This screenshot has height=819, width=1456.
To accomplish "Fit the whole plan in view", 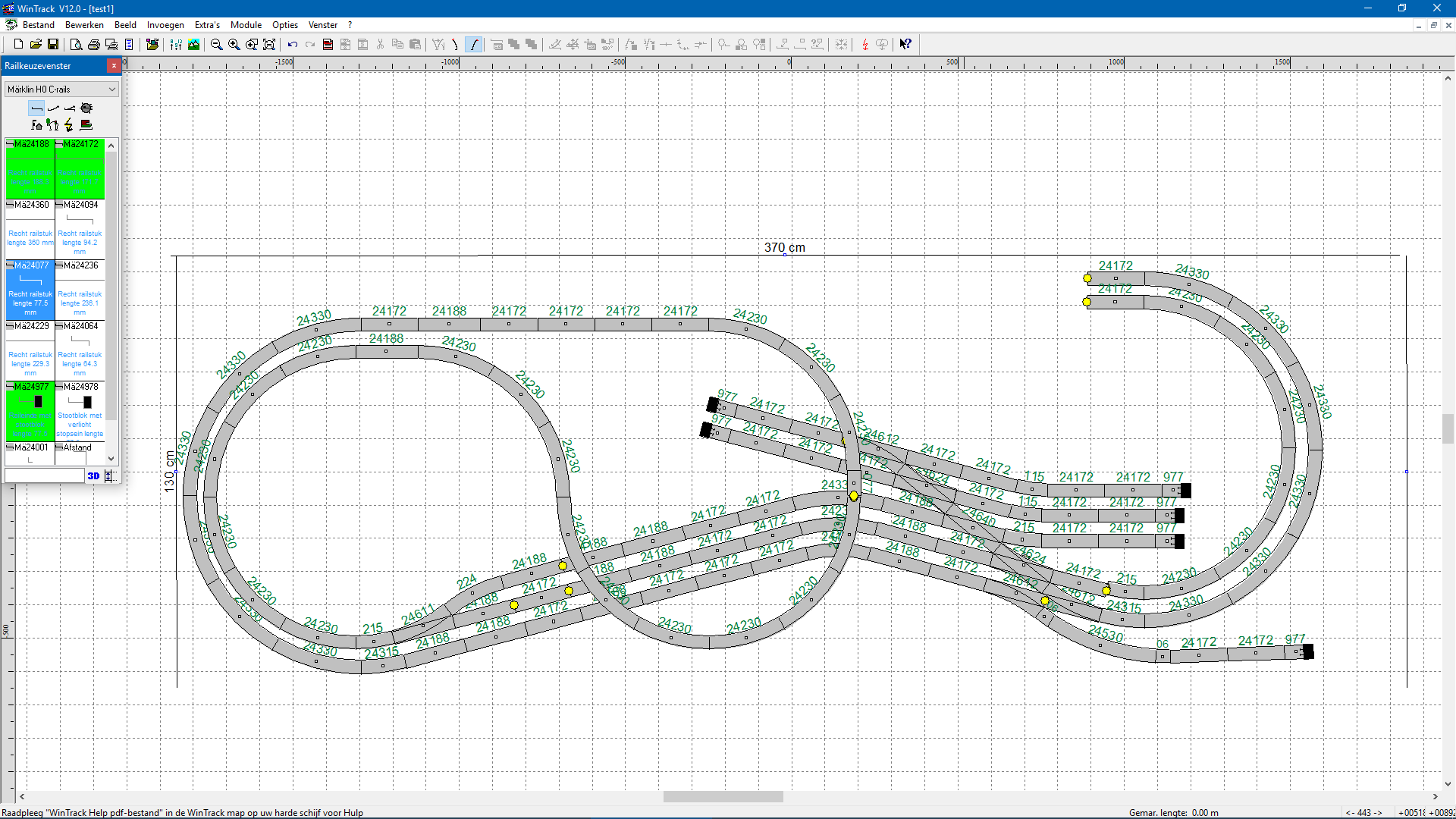I will 269,45.
